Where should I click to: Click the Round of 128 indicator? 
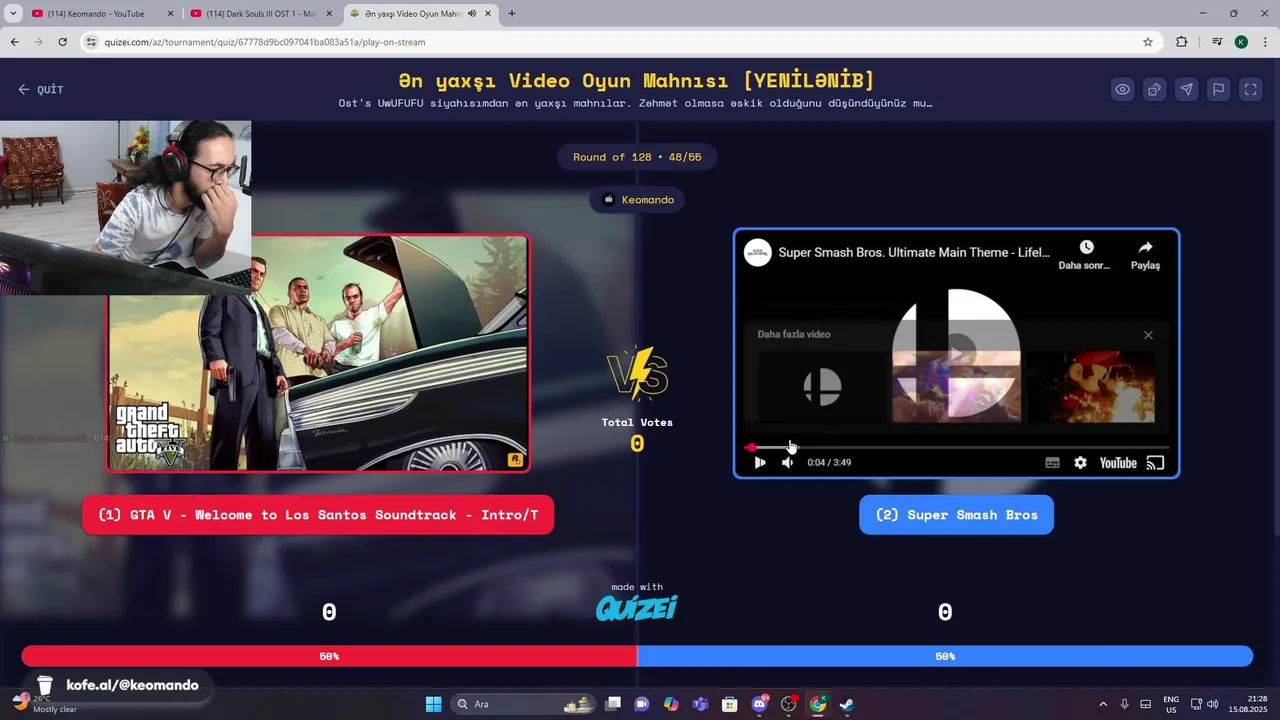pos(637,157)
